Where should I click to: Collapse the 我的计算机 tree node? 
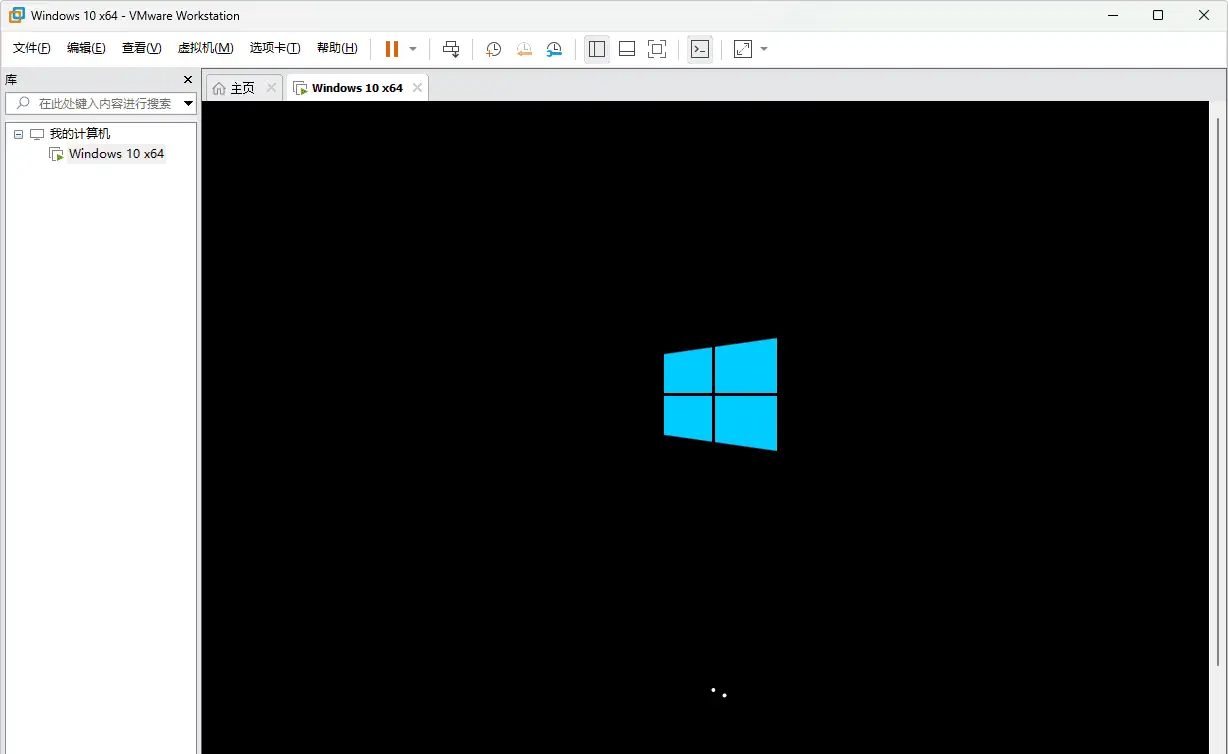(18, 134)
